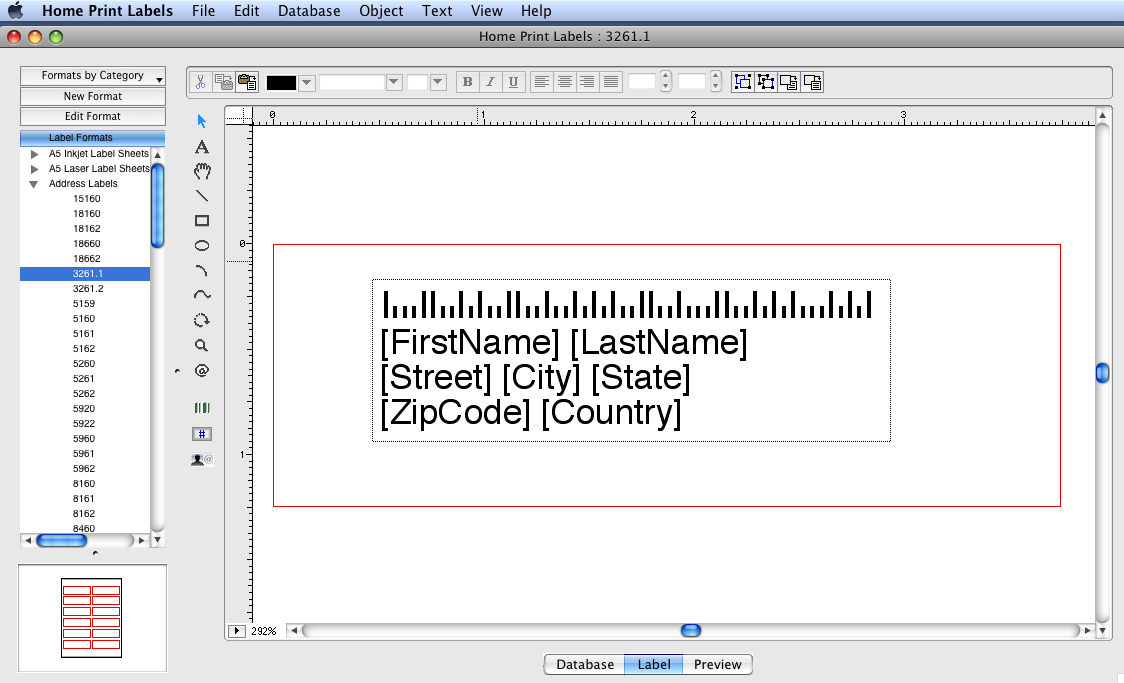Expand the A5 Inkjet Label Sheets group
This screenshot has width=1124, height=683.
(x=35, y=154)
